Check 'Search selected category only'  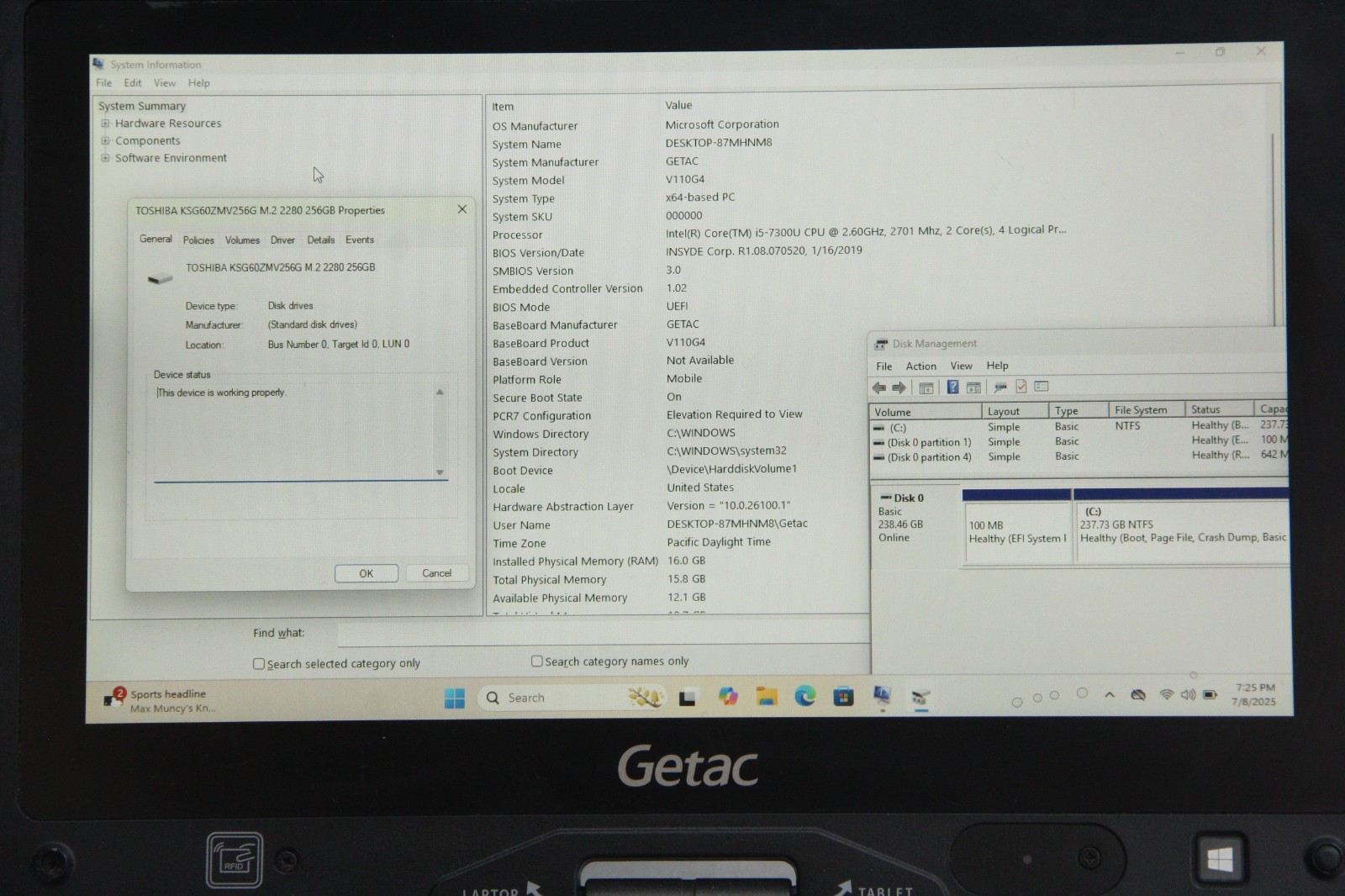(x=259, y=664)
